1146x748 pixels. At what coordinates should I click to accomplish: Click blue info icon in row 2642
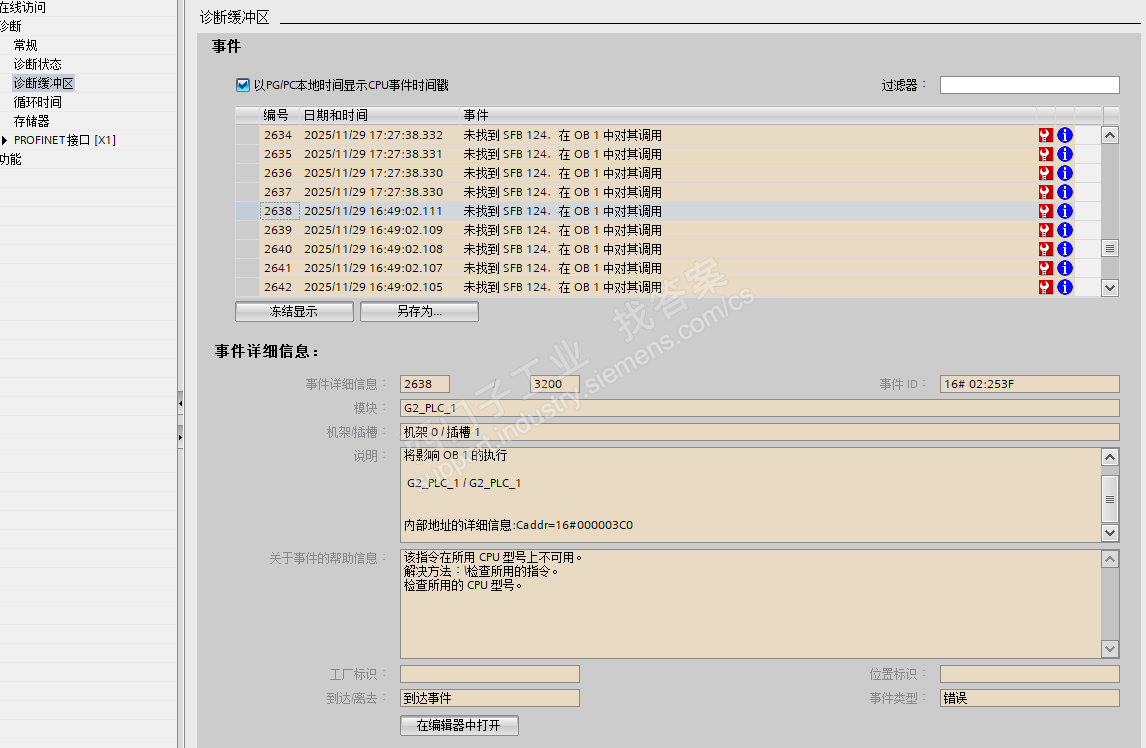click(1065, 287)
